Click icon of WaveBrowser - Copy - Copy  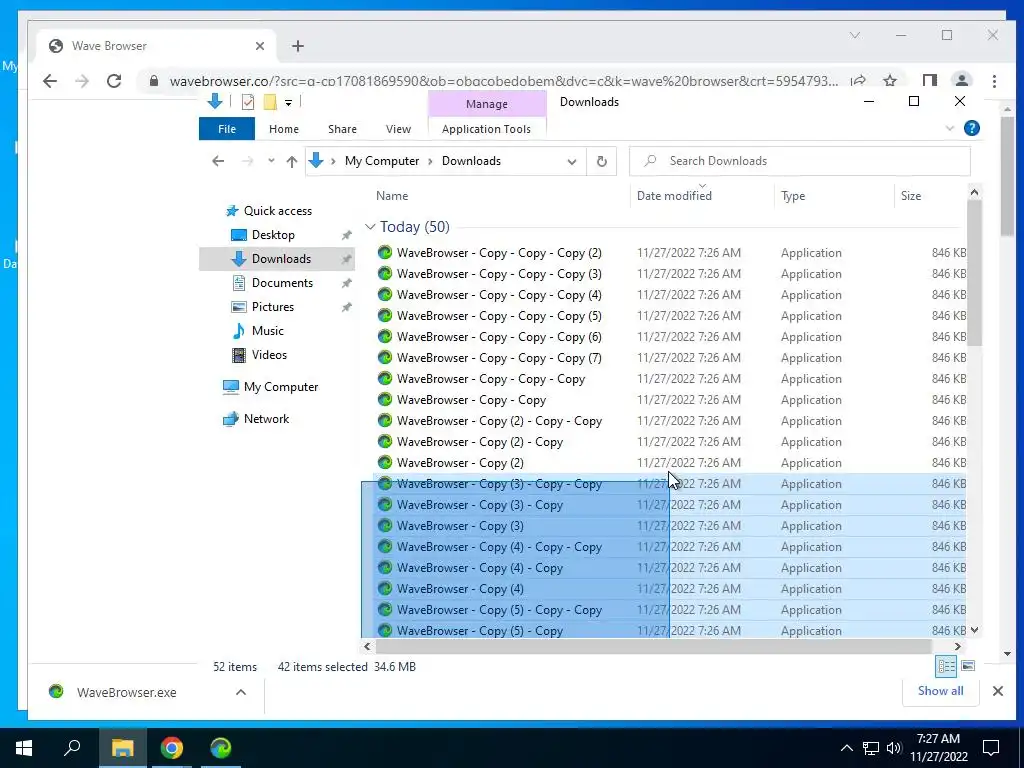pyautogui.click(x=385, y=400)
